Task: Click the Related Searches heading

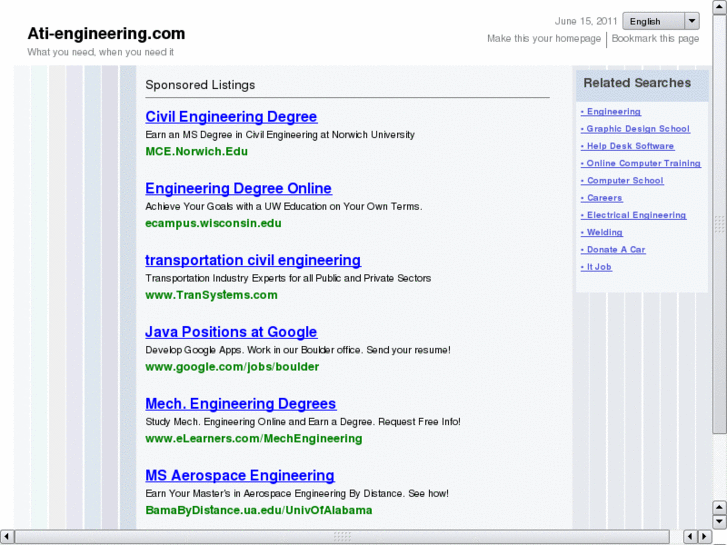Action: [x=637, y=83]
